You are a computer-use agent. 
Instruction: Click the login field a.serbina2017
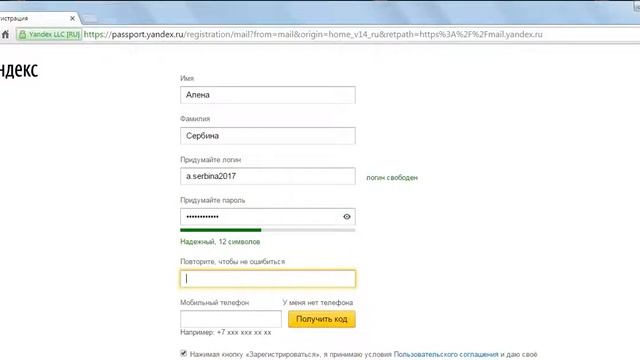268,176
